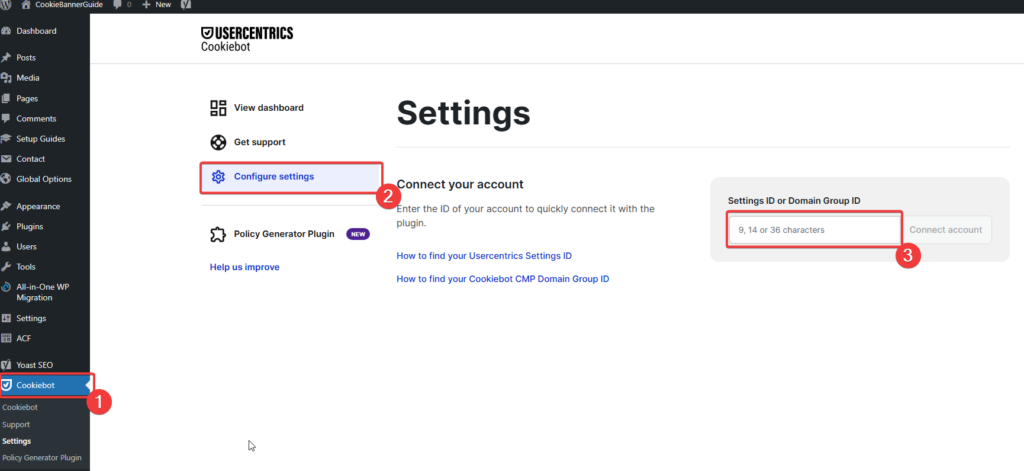
Task: Click the Tools wrench icon
Action: tap(7, 267)
